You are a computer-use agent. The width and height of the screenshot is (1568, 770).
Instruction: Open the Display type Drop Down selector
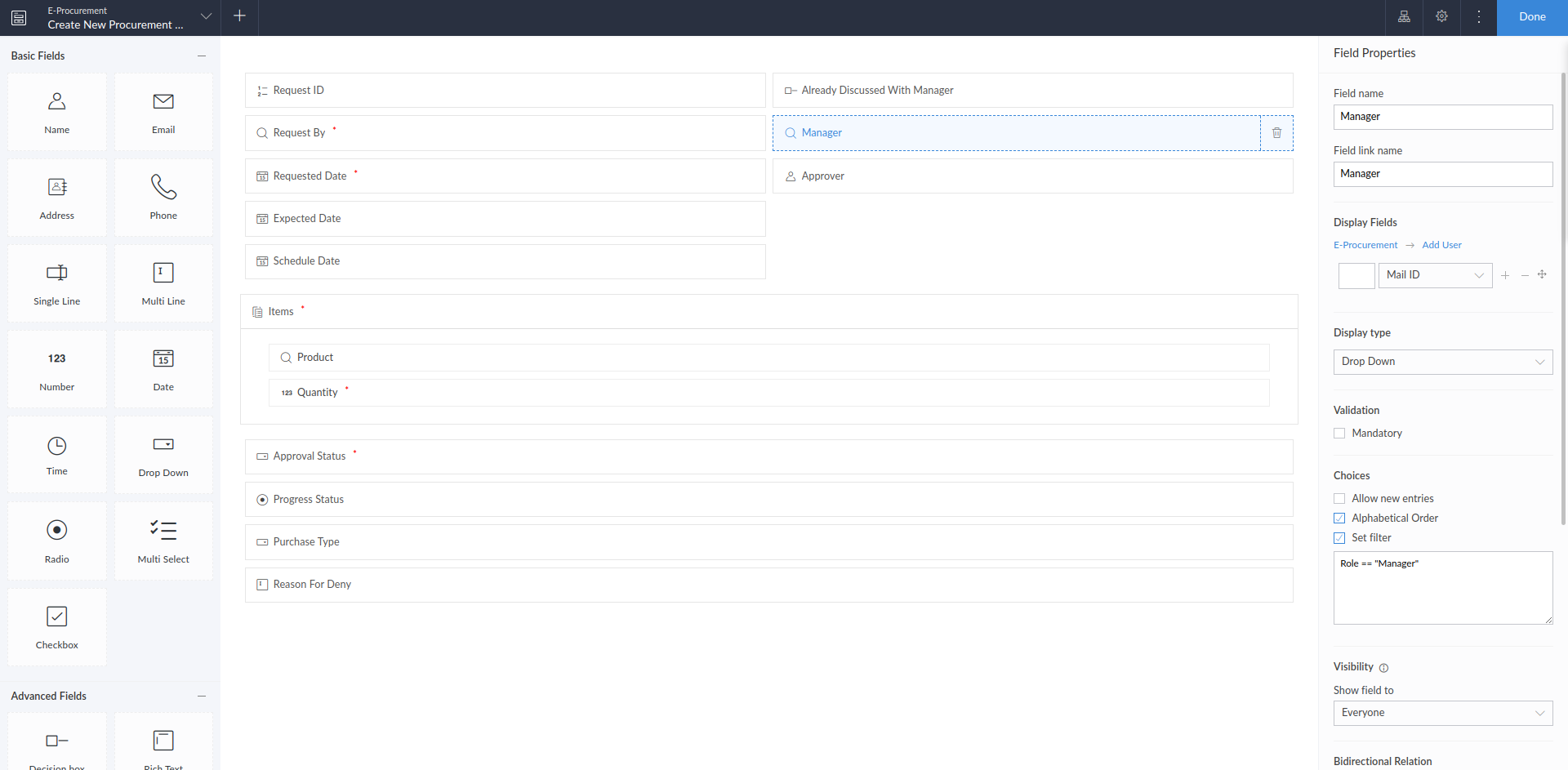pyautogui.click(x=1442, y=362)
